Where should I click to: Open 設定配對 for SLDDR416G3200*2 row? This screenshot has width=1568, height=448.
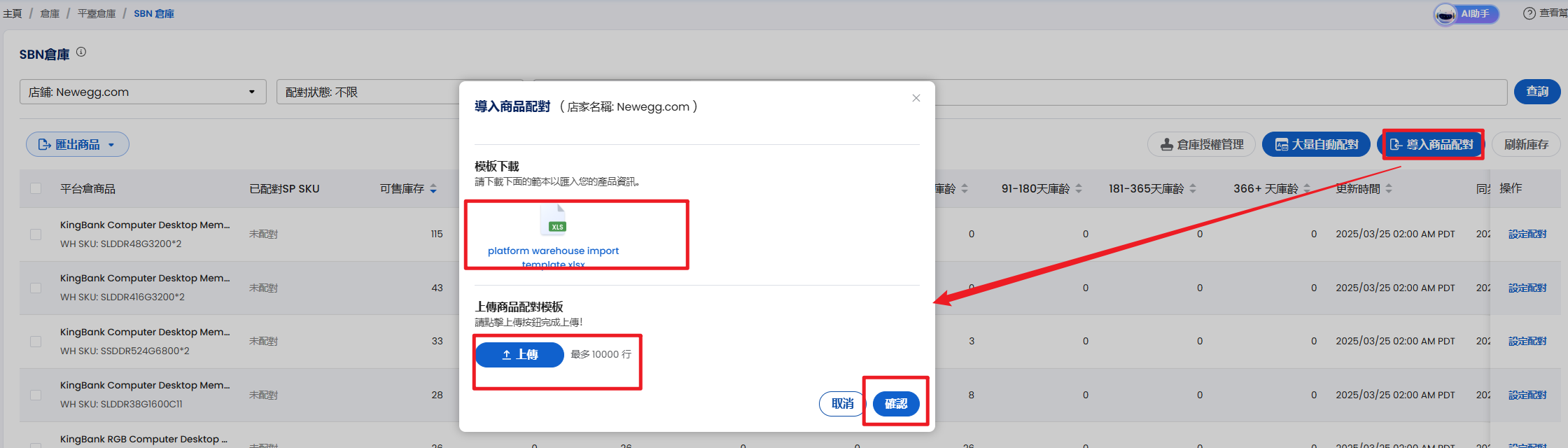point(1527,288)
